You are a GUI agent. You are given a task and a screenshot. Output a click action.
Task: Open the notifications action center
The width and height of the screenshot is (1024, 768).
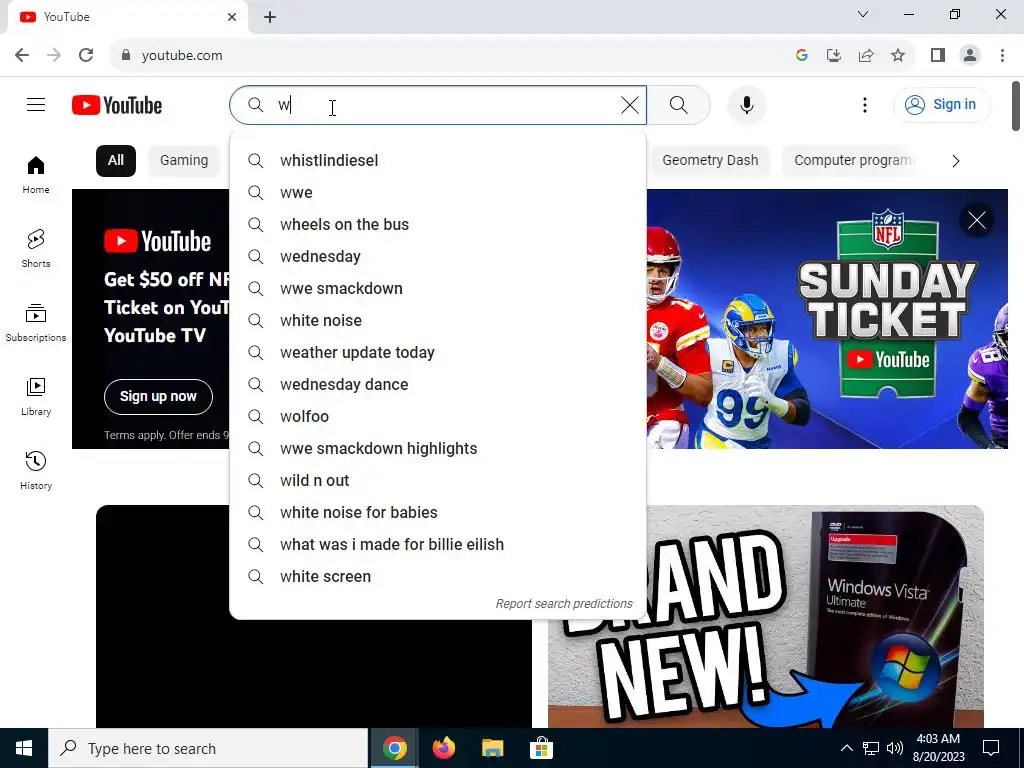[991, 748]
